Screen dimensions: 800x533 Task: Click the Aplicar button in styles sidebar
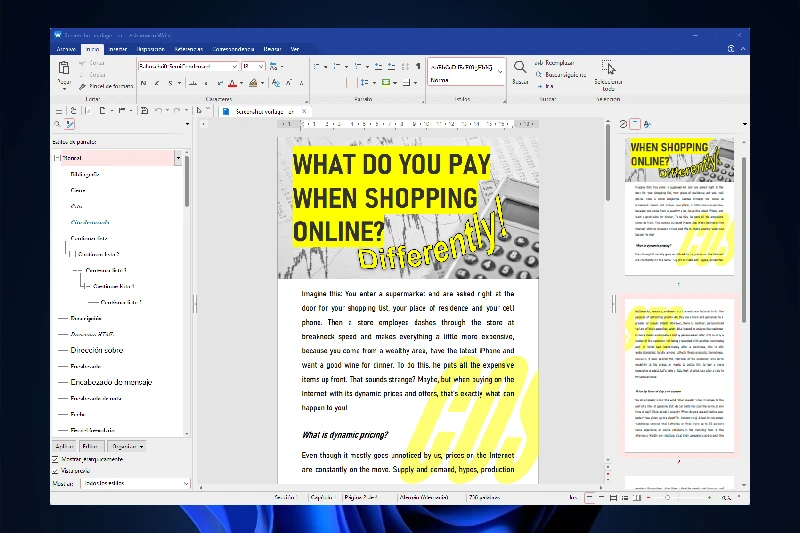(x=65, y=447)
